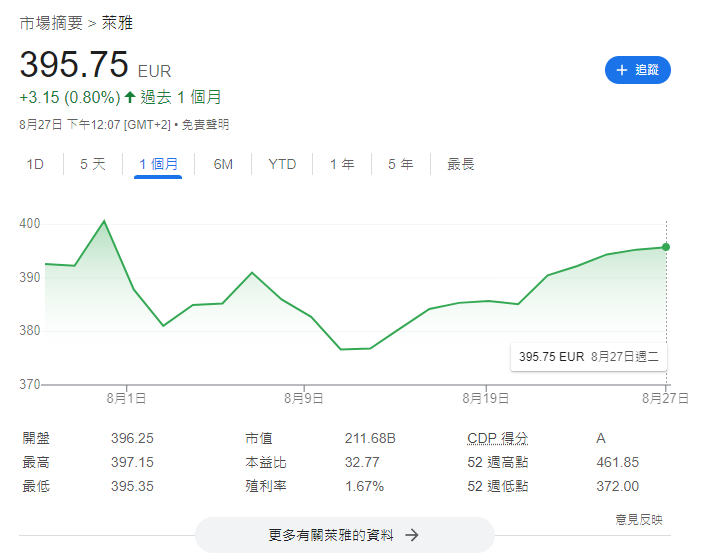Click 更多有關萊雅的資料 button
The image size is (712, 557).
tap(344, 535)
